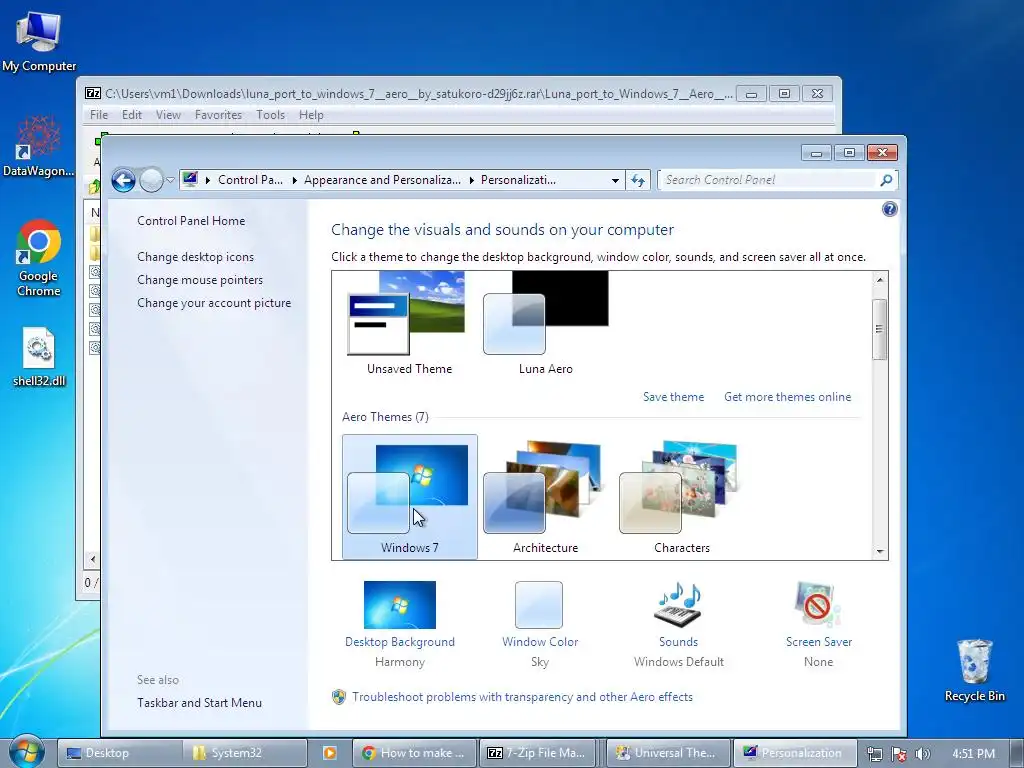Open Tools menu in 7-Zip window
1024x768 pixels.
[x=270, y=115]
